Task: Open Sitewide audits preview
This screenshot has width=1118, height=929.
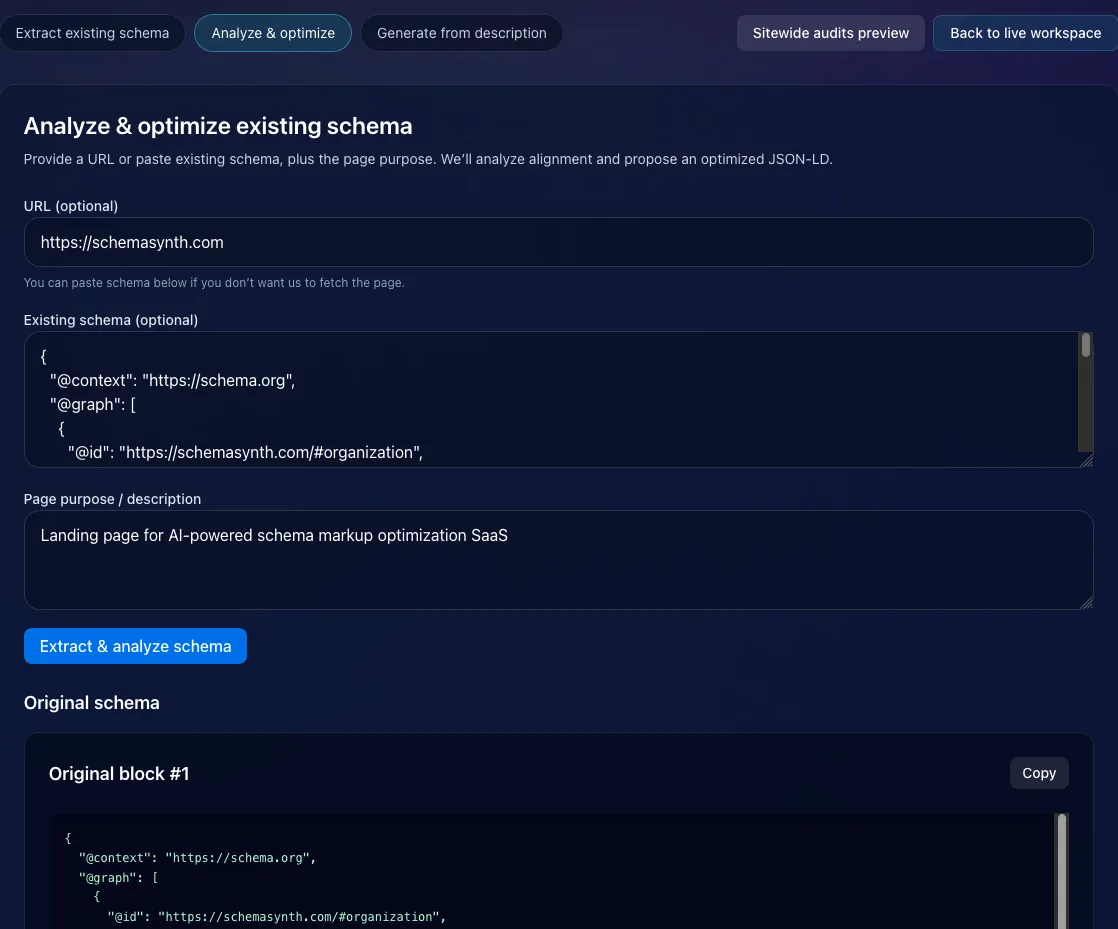Action: (x=831, y=33)
